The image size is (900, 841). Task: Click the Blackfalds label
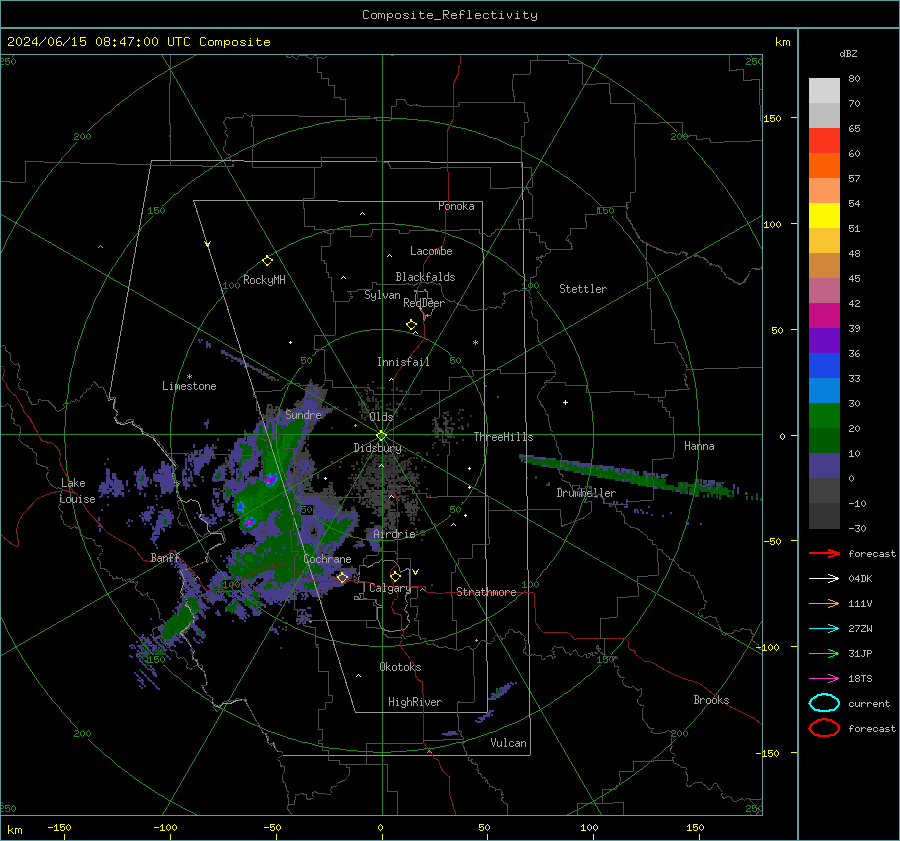point(425,277)
